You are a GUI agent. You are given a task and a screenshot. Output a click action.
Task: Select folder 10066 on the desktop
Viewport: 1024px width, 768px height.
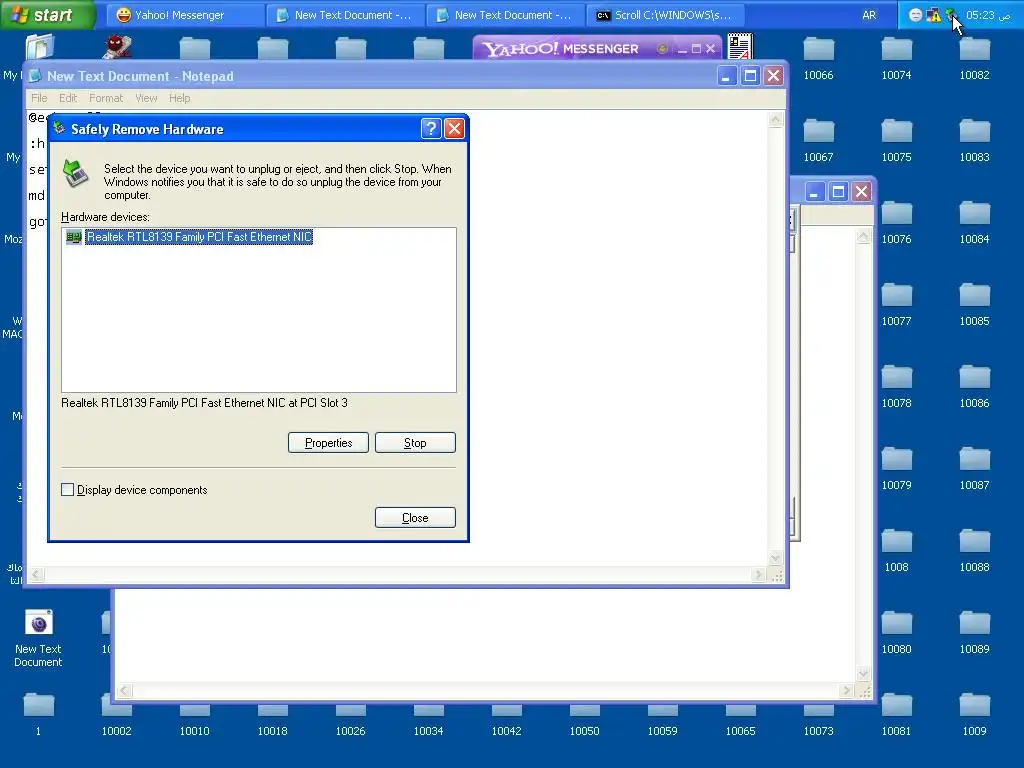[x=818, y=59]
